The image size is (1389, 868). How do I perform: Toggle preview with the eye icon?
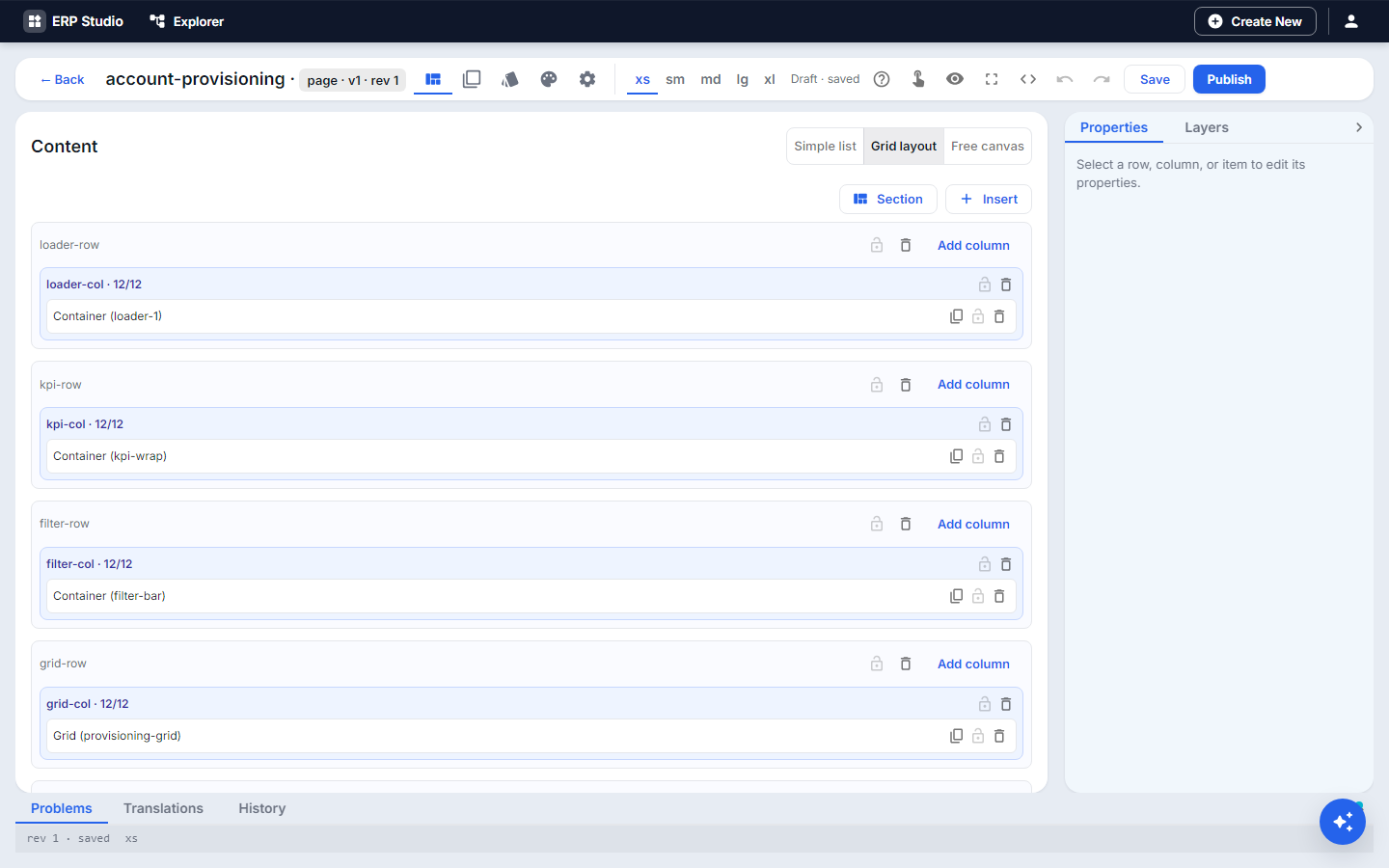click(955, 79)
